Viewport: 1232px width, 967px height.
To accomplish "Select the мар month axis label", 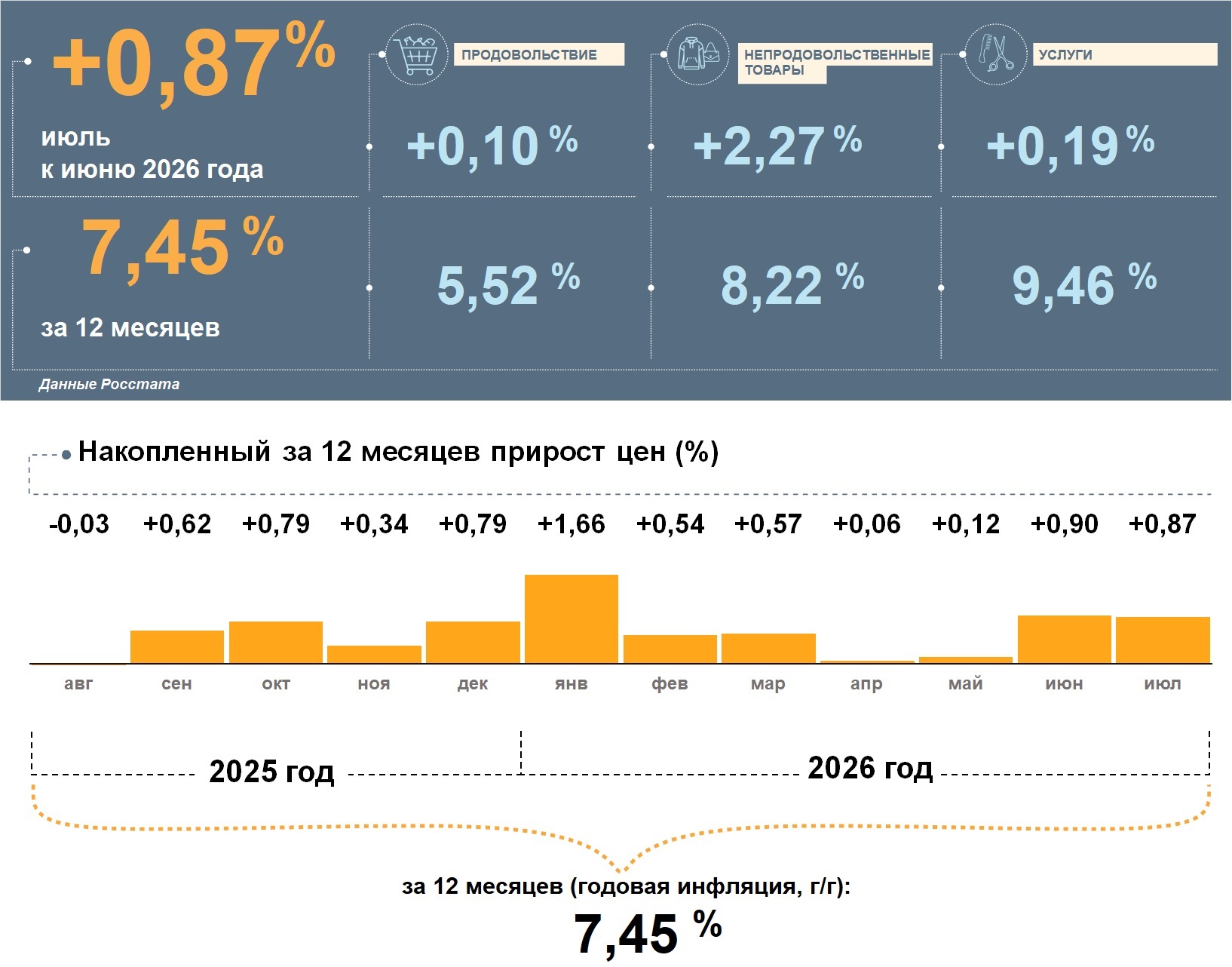I will pyautogui.click(x=768, y=683).
